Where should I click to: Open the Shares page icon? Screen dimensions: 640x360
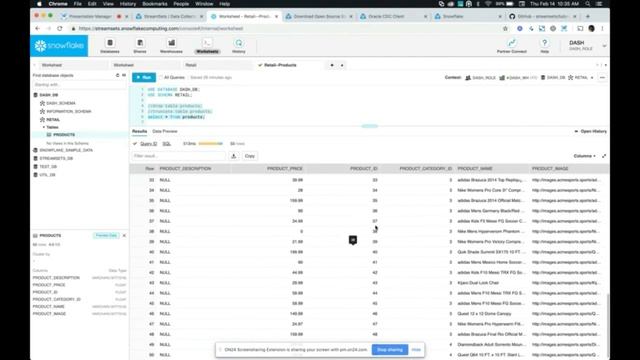click(x=140, y=43)
